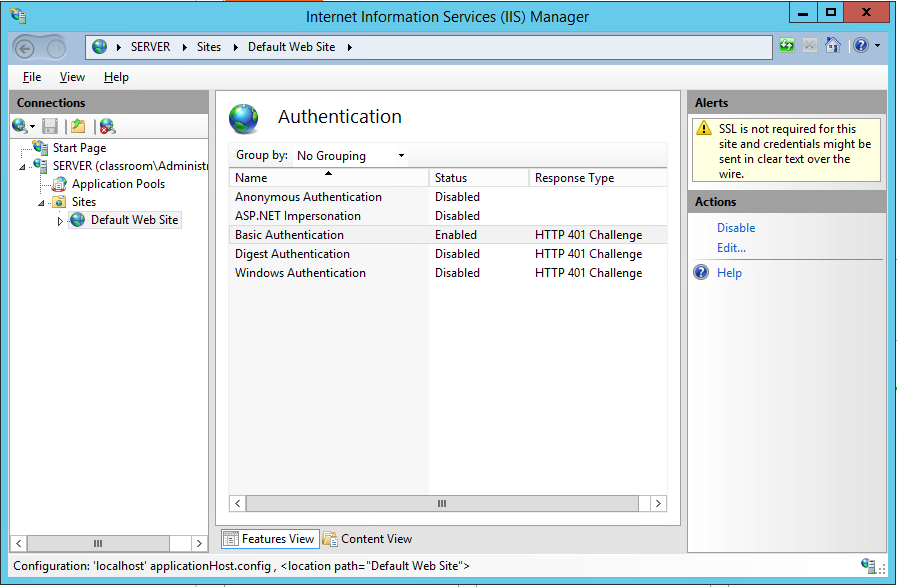Viewport: 897px width, 587px height.
Task: Click the IIS Manager title bar icon
Action: click(x=18, y=15)
